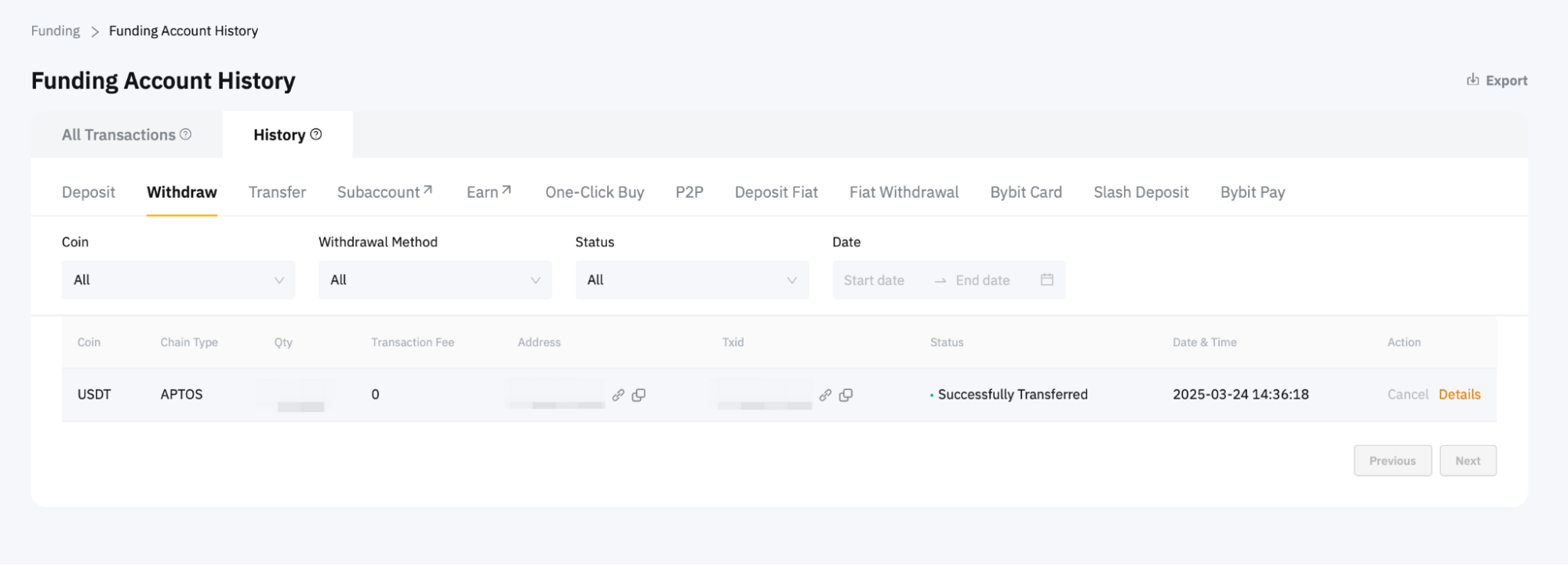
Task: Click the Start date input field
Action: click(x=874, y=280)
